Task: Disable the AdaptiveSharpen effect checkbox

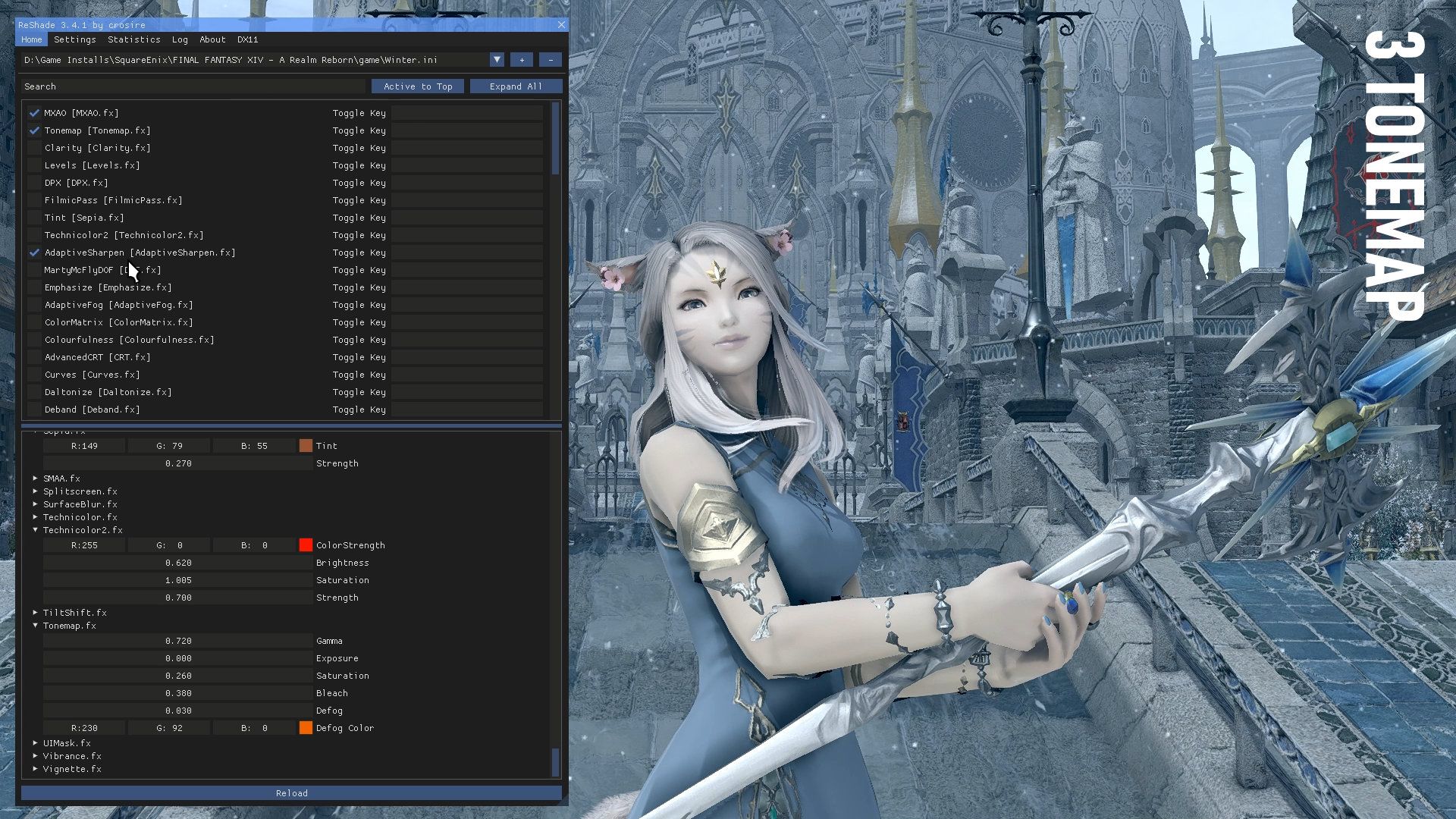Action: point(34,253)
